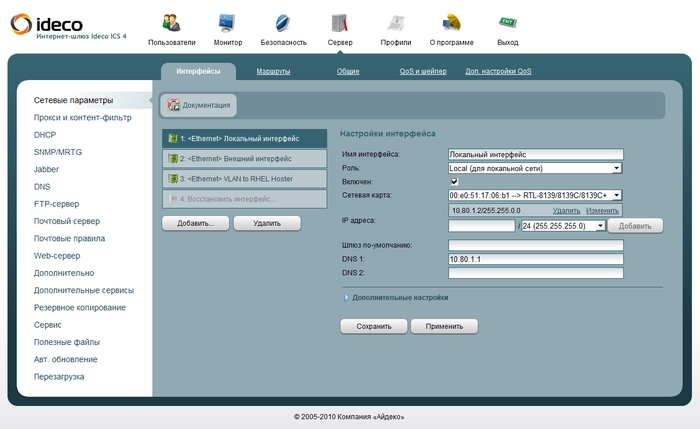Open the Роль dropdown

pyautogui.click(x=535, y=168)
